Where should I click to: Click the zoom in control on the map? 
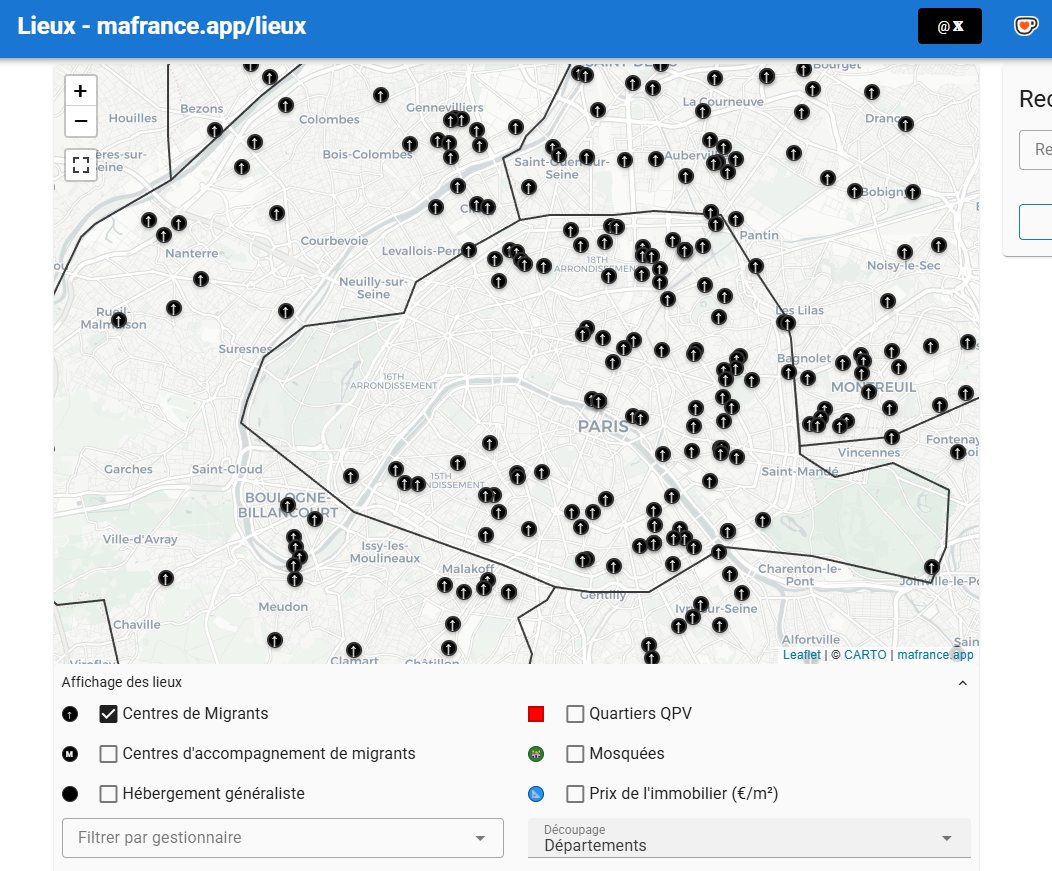point(80,90)
